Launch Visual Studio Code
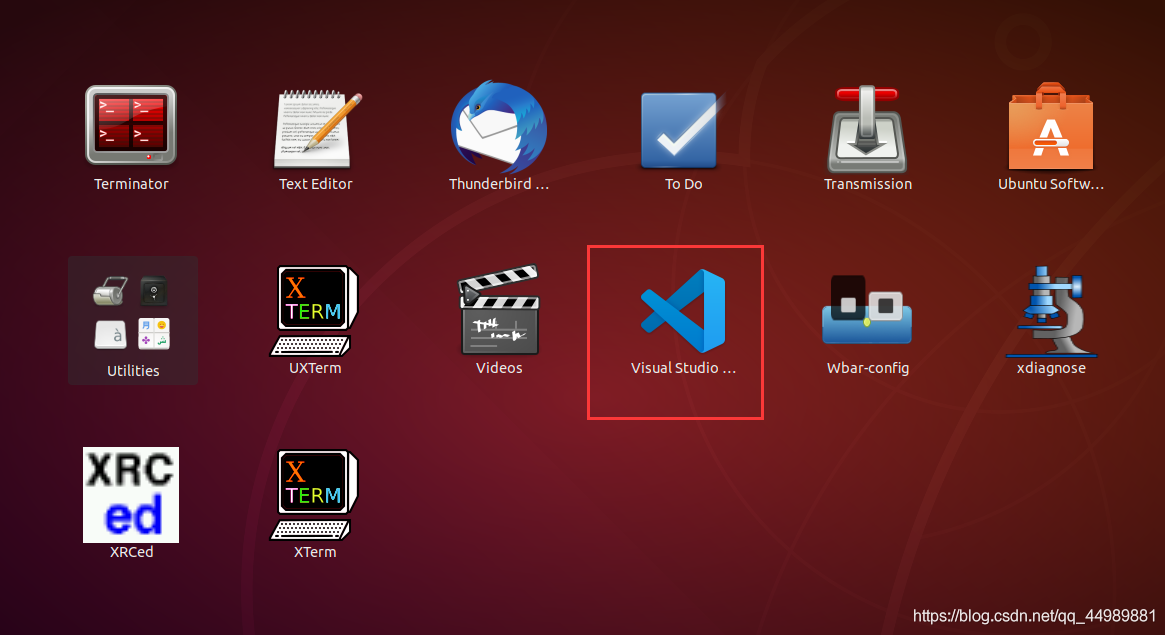Screen dimensions: 1165x635 682,310
